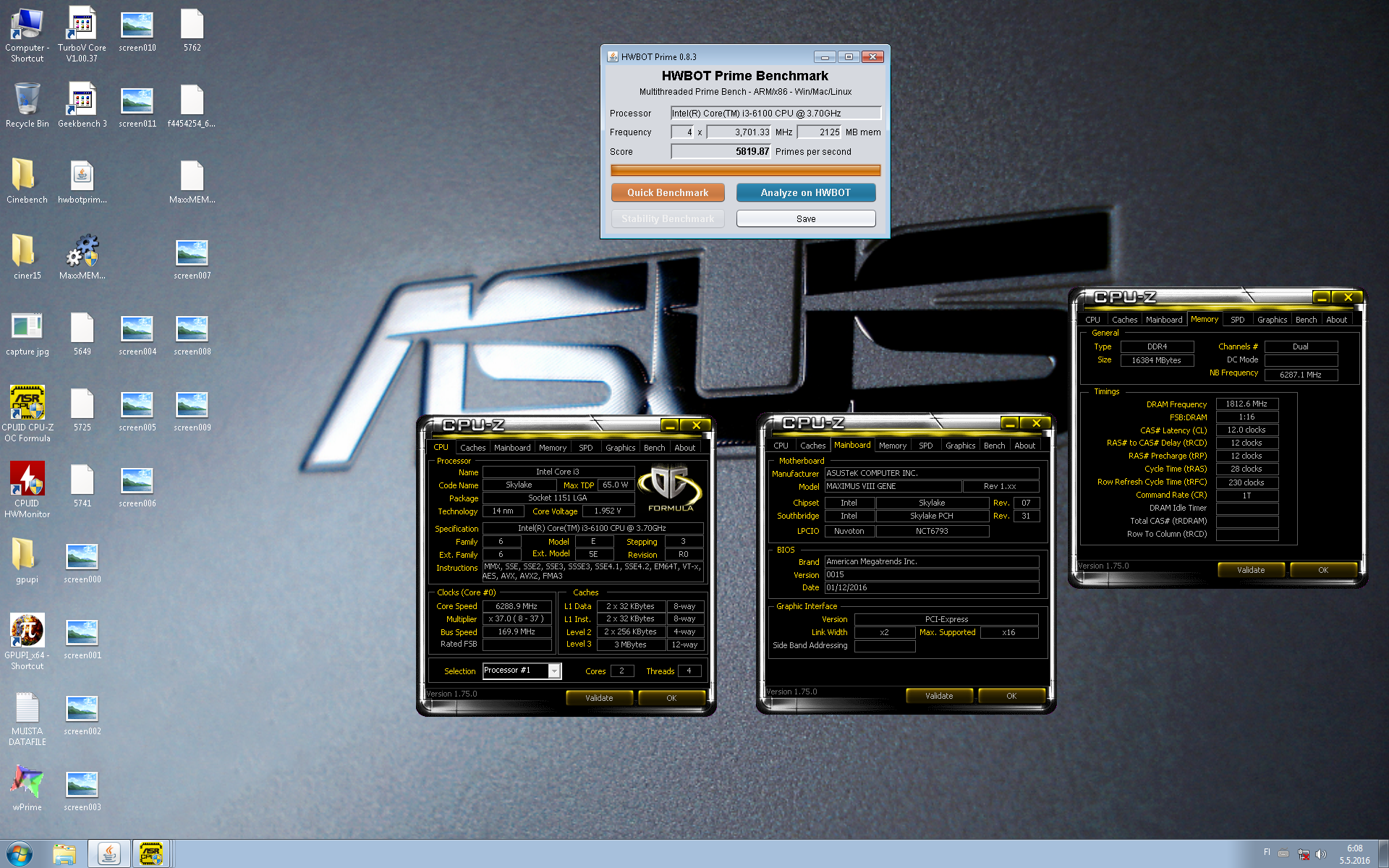
Task: Launch MaxxMEM gear installer icon
Action: coord(82,257)
